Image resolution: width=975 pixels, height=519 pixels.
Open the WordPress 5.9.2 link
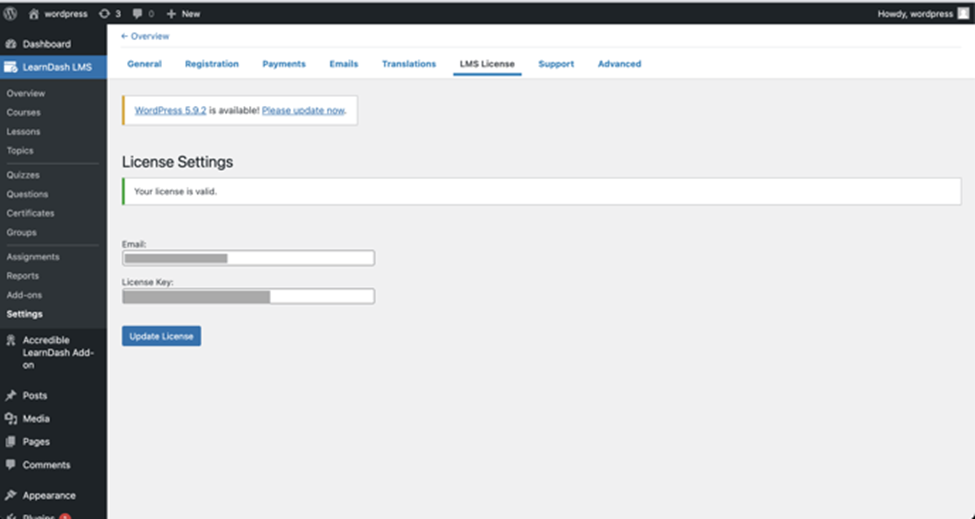[170, 110]
